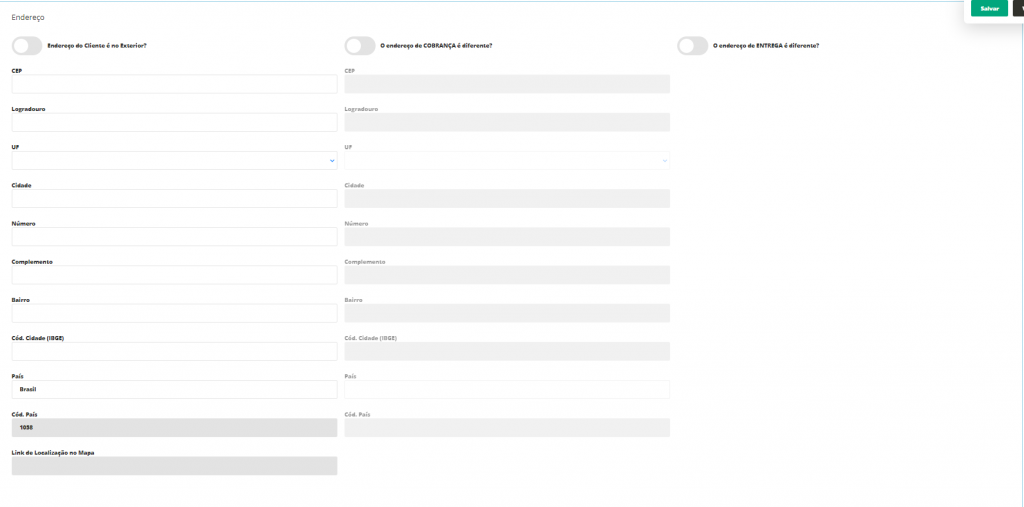Click the client address CEP field
Screen dimensions: 1024x507
[174, 84]
